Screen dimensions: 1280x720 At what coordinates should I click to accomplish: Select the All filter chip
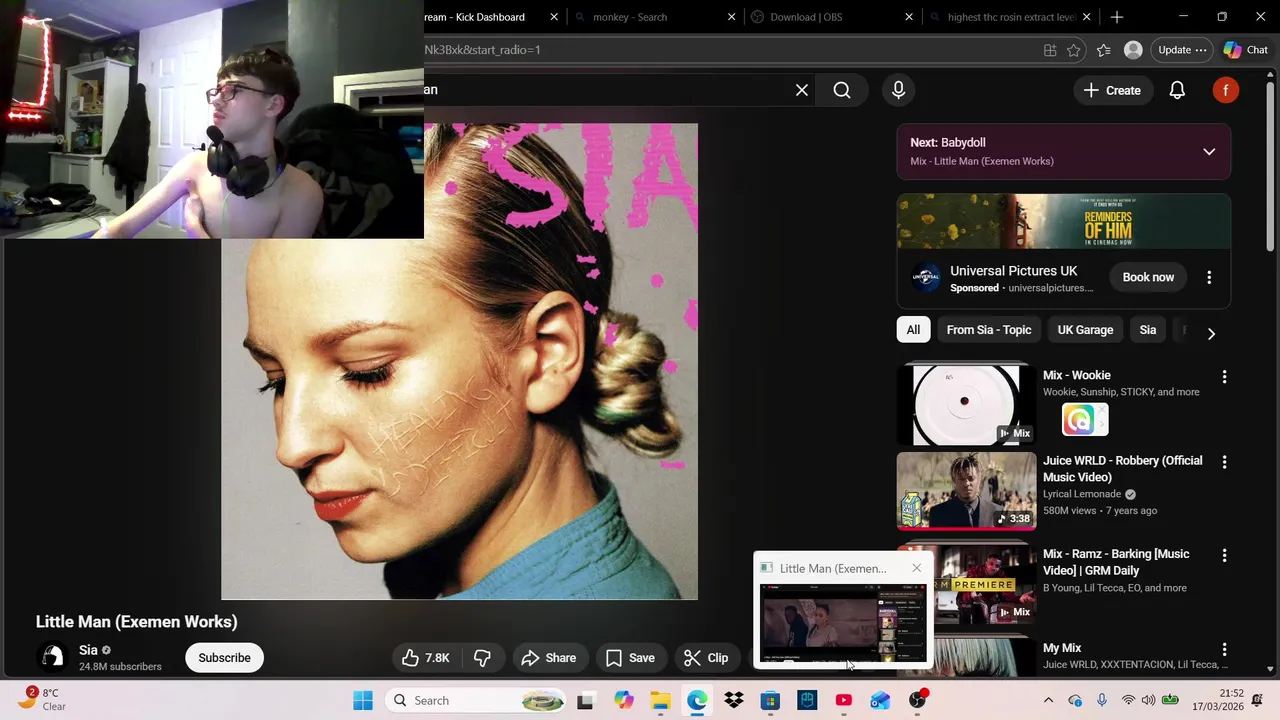pyautogui.click(x=913, y=330)
